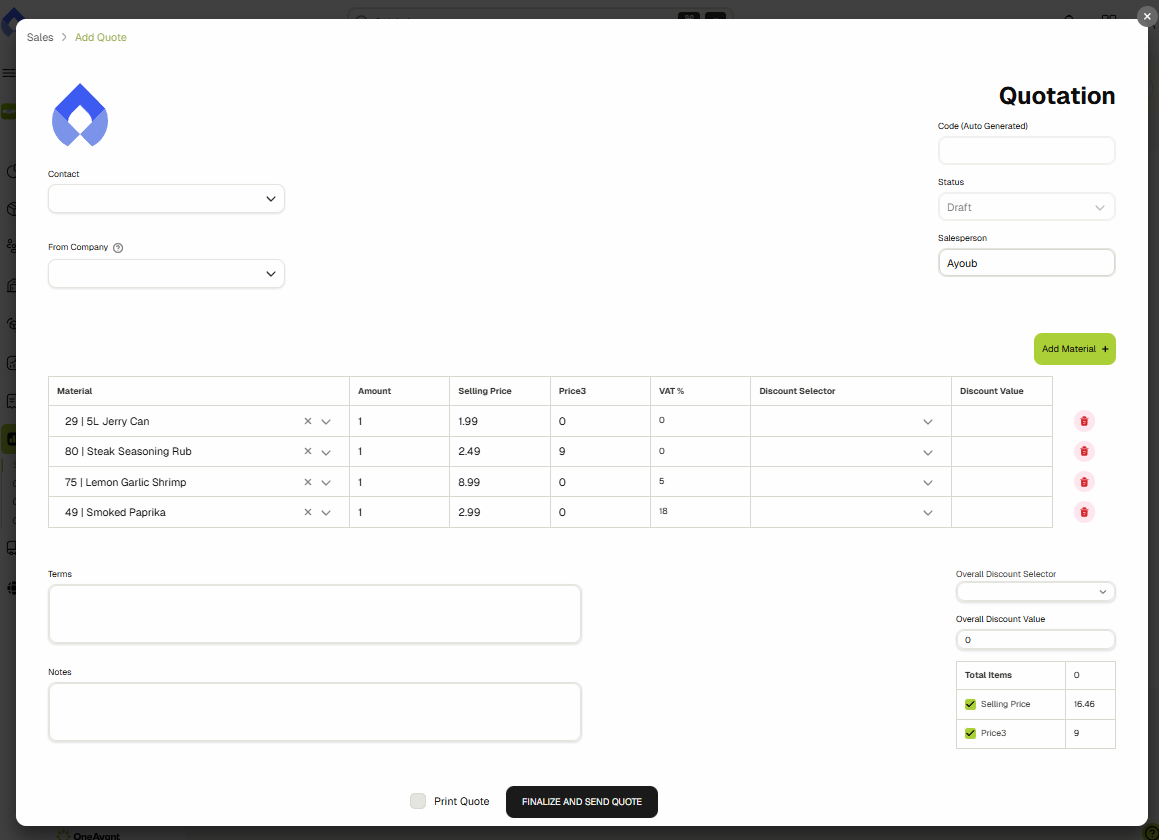Remove the Smoked Paprika line item

1084,512
